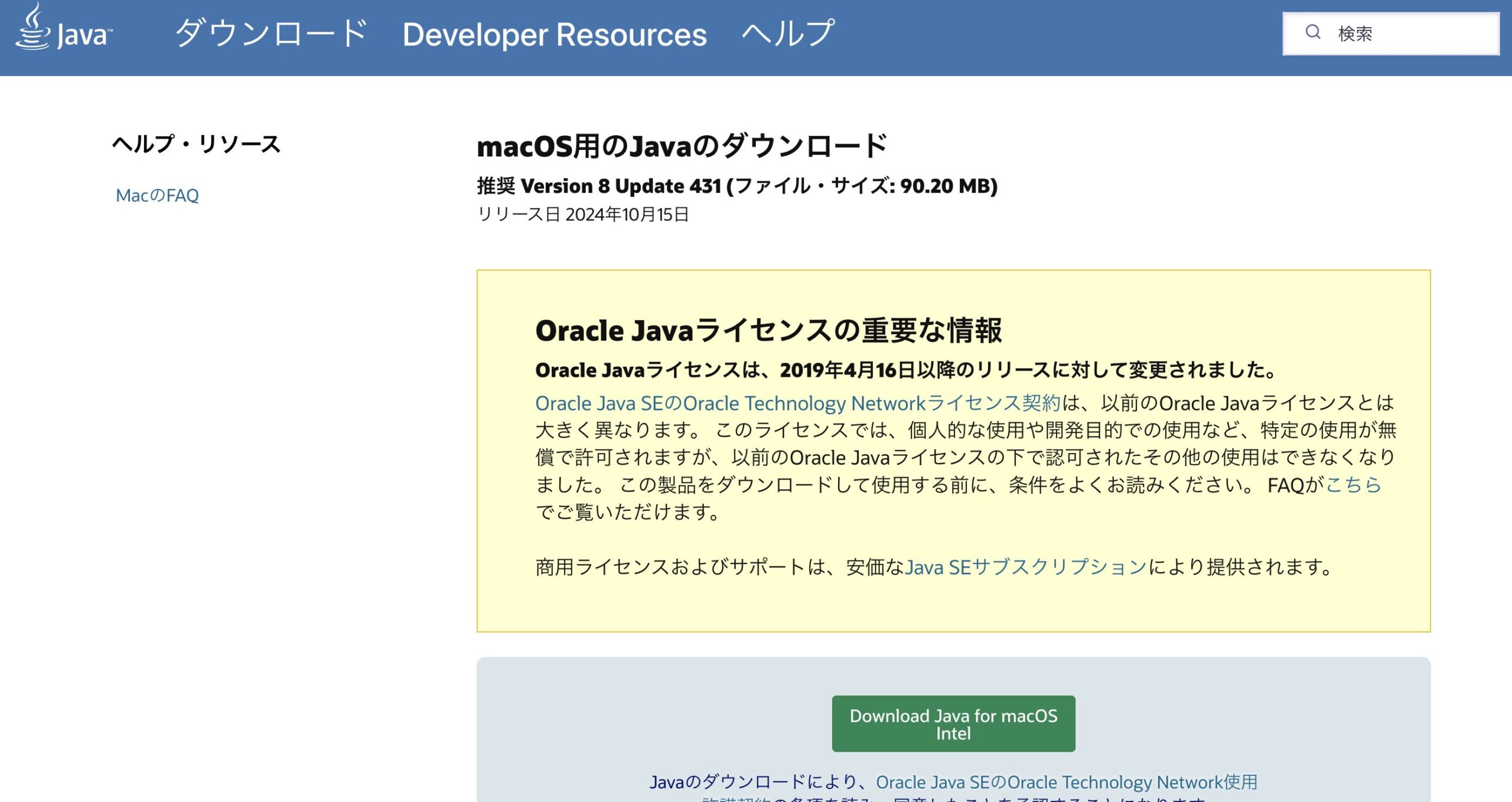Click the Java logo in the header

click(x=64, y=27)
